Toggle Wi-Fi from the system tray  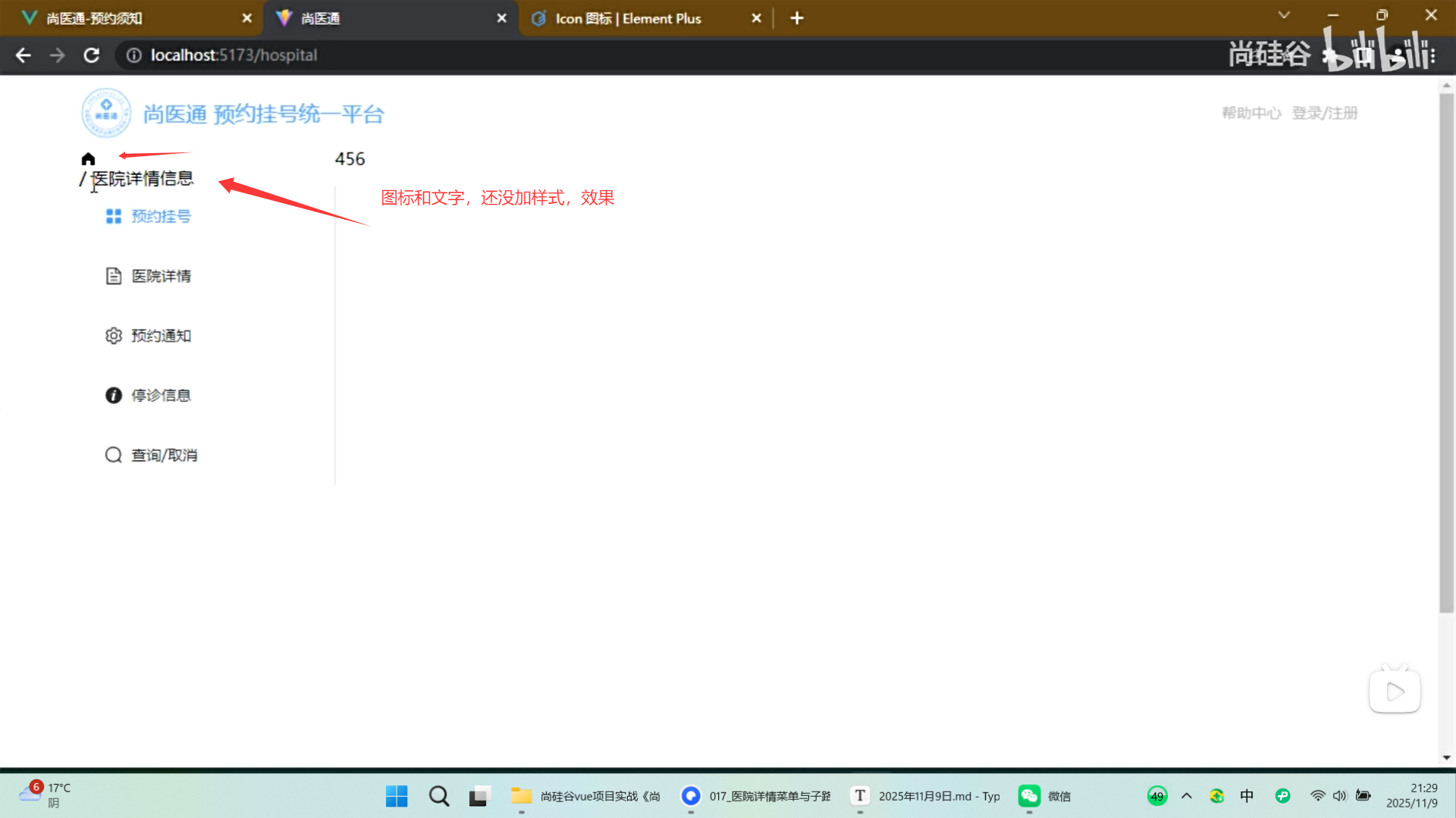(1317, 796)
